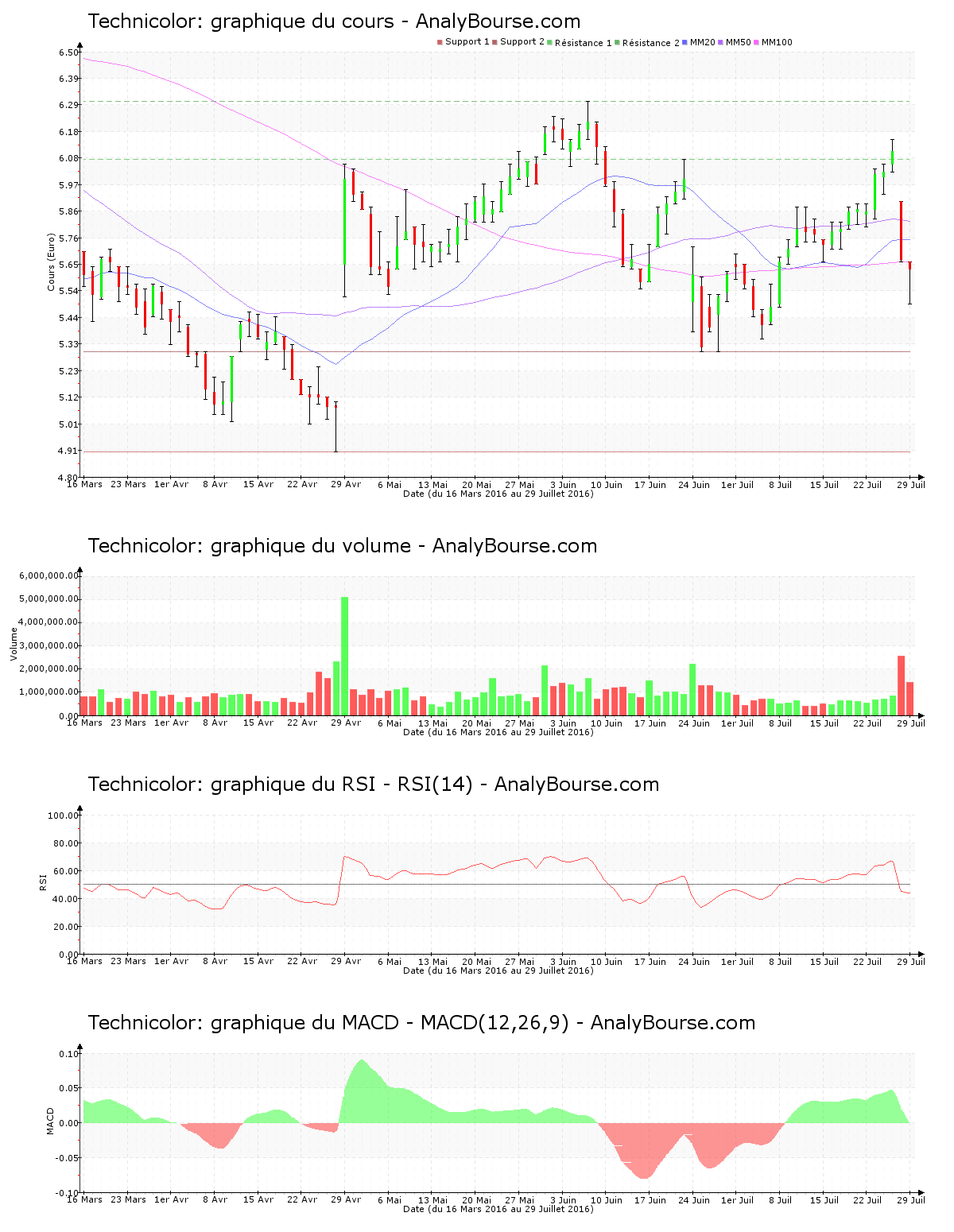954x1232 pixels.
Task: Click the '29 Avr' date label under the price chart
Action: [346, 484]
